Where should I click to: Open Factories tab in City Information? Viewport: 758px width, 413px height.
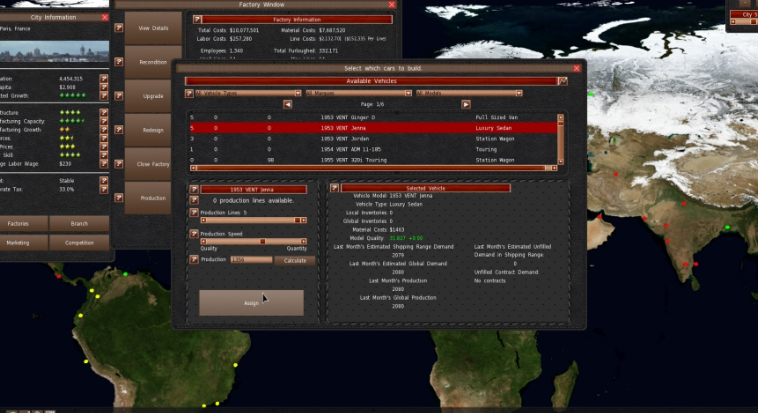coord(23,223)
